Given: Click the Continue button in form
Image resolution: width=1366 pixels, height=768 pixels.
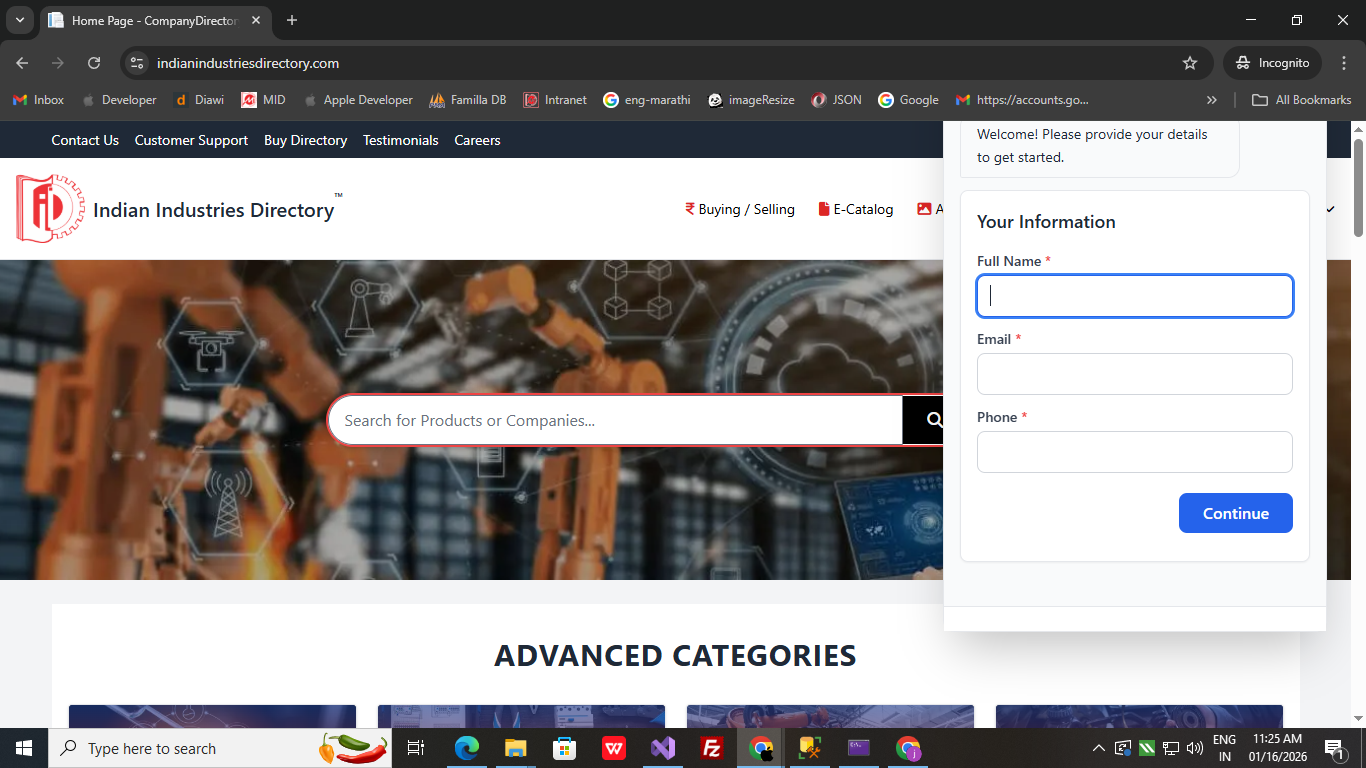Looking at the screenshot, I should click(1235, 513).
